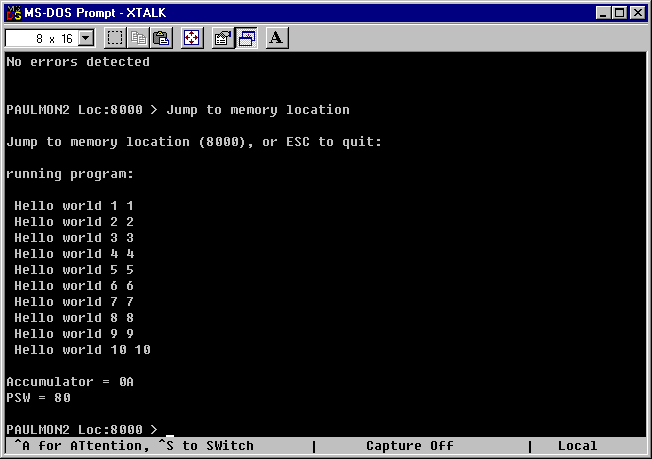Close the MS-DOS Prompt - XTALK window

(x=638, y=12)
